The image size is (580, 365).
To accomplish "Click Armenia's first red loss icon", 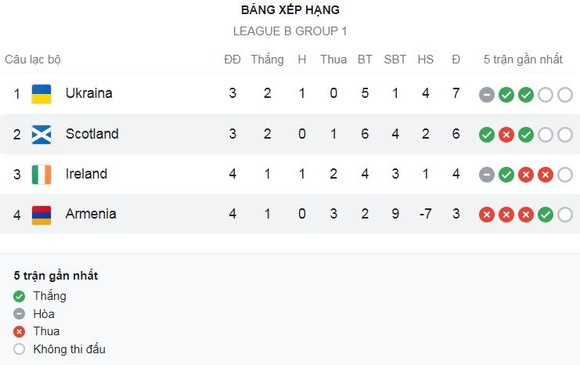I will [487, 215].
